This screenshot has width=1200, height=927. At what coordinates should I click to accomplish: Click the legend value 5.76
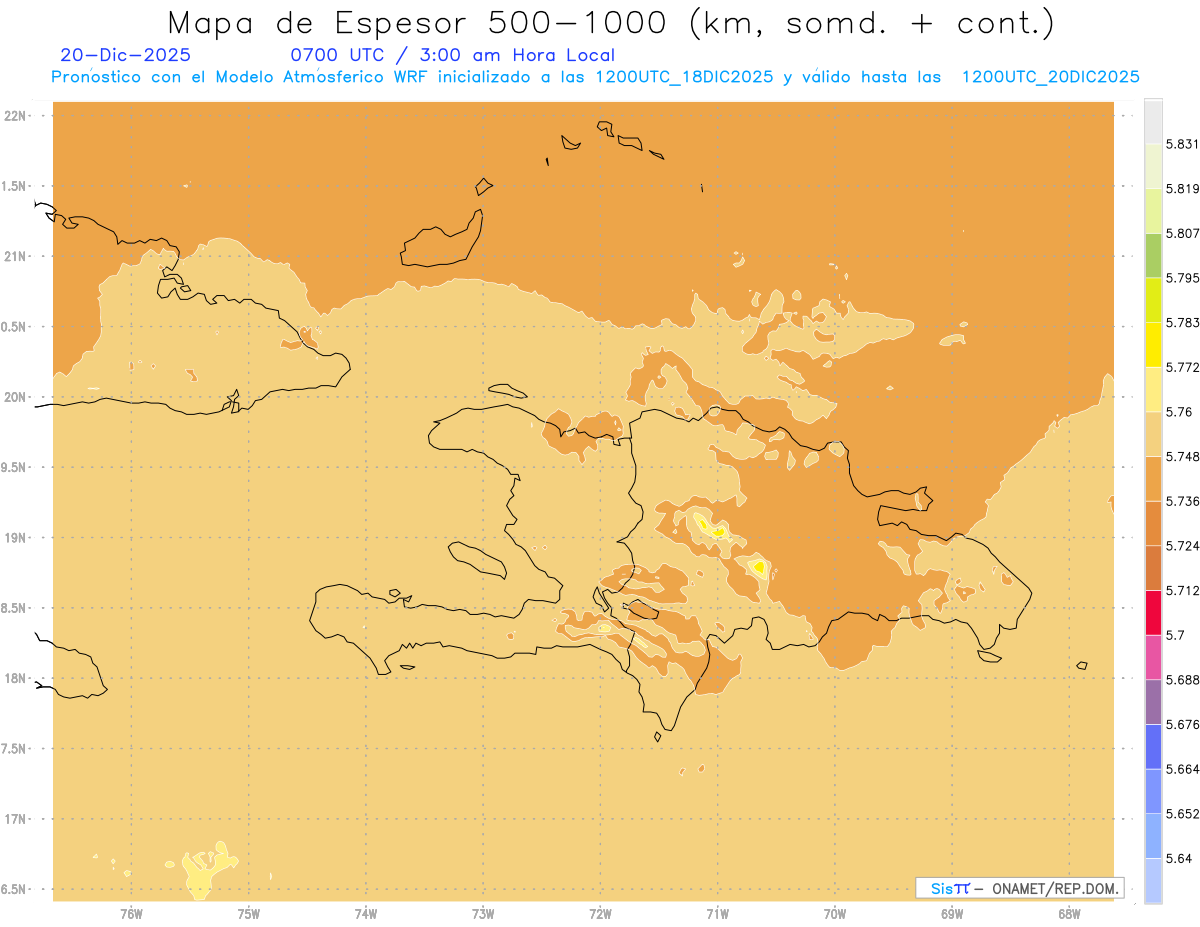1179,412
